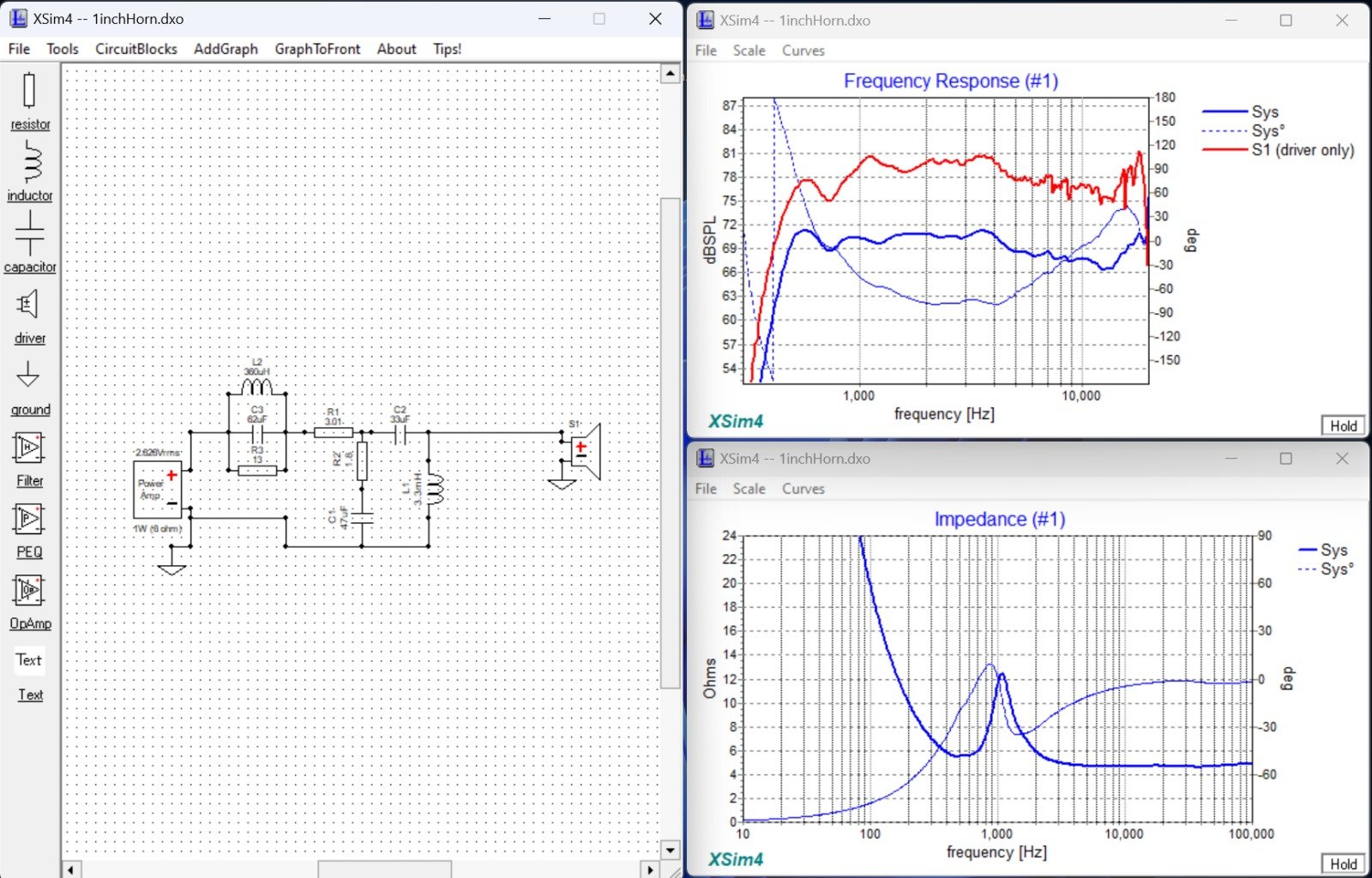Screen dimensions: 1372x878
Task: Select the driver component tool
Action: click(29, 316)
